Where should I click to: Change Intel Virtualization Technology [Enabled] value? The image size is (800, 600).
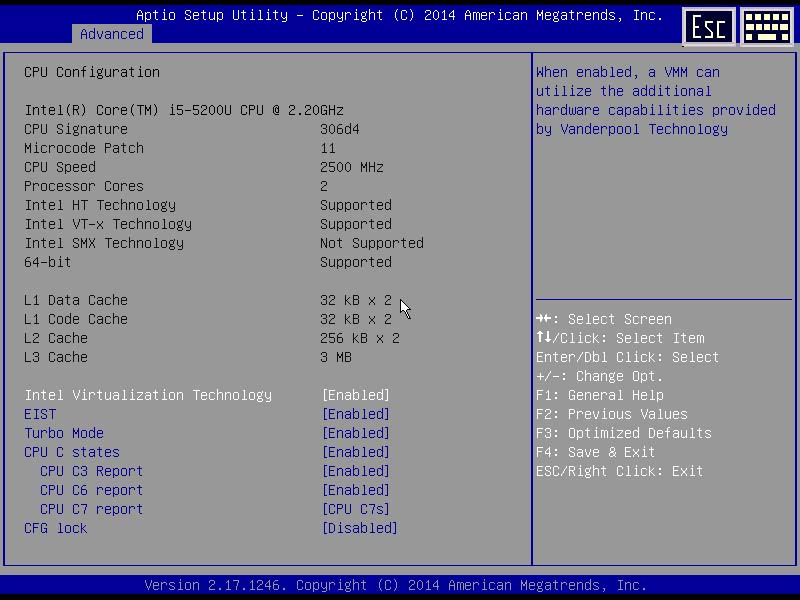[356, 395]
